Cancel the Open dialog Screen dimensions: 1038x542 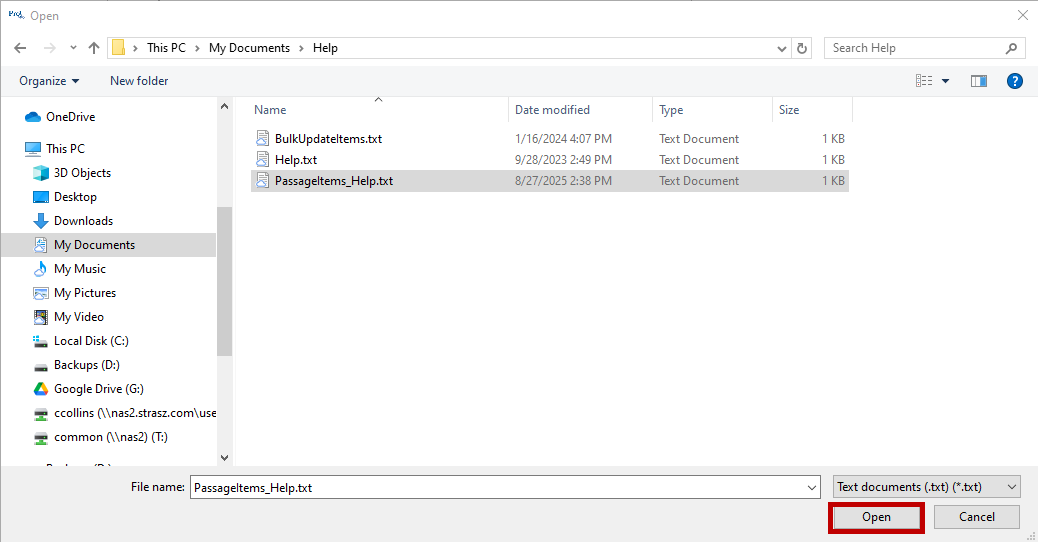pyautogui.click(x=976, y=517)
